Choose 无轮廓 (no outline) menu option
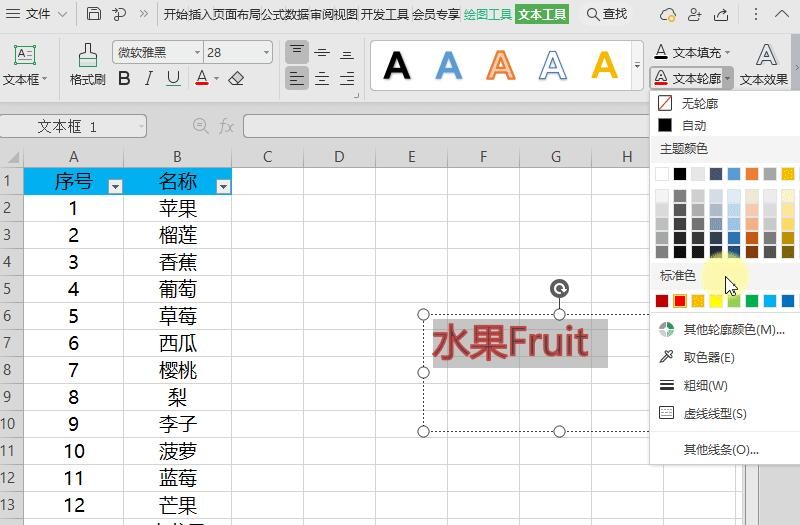800x525 pixels. click(x=698, y=103)
